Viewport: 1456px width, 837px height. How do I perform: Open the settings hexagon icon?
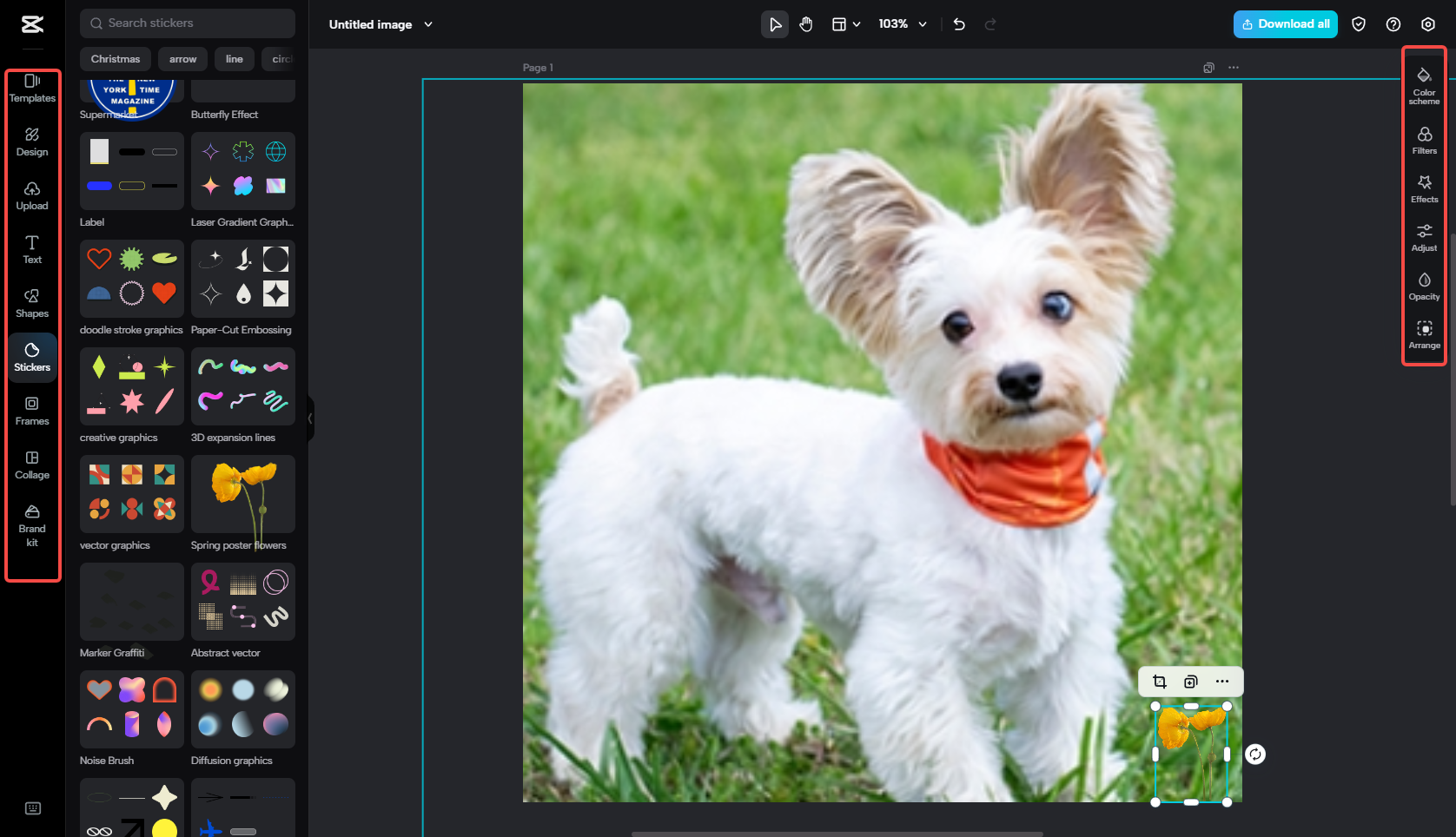point(1428,24)
